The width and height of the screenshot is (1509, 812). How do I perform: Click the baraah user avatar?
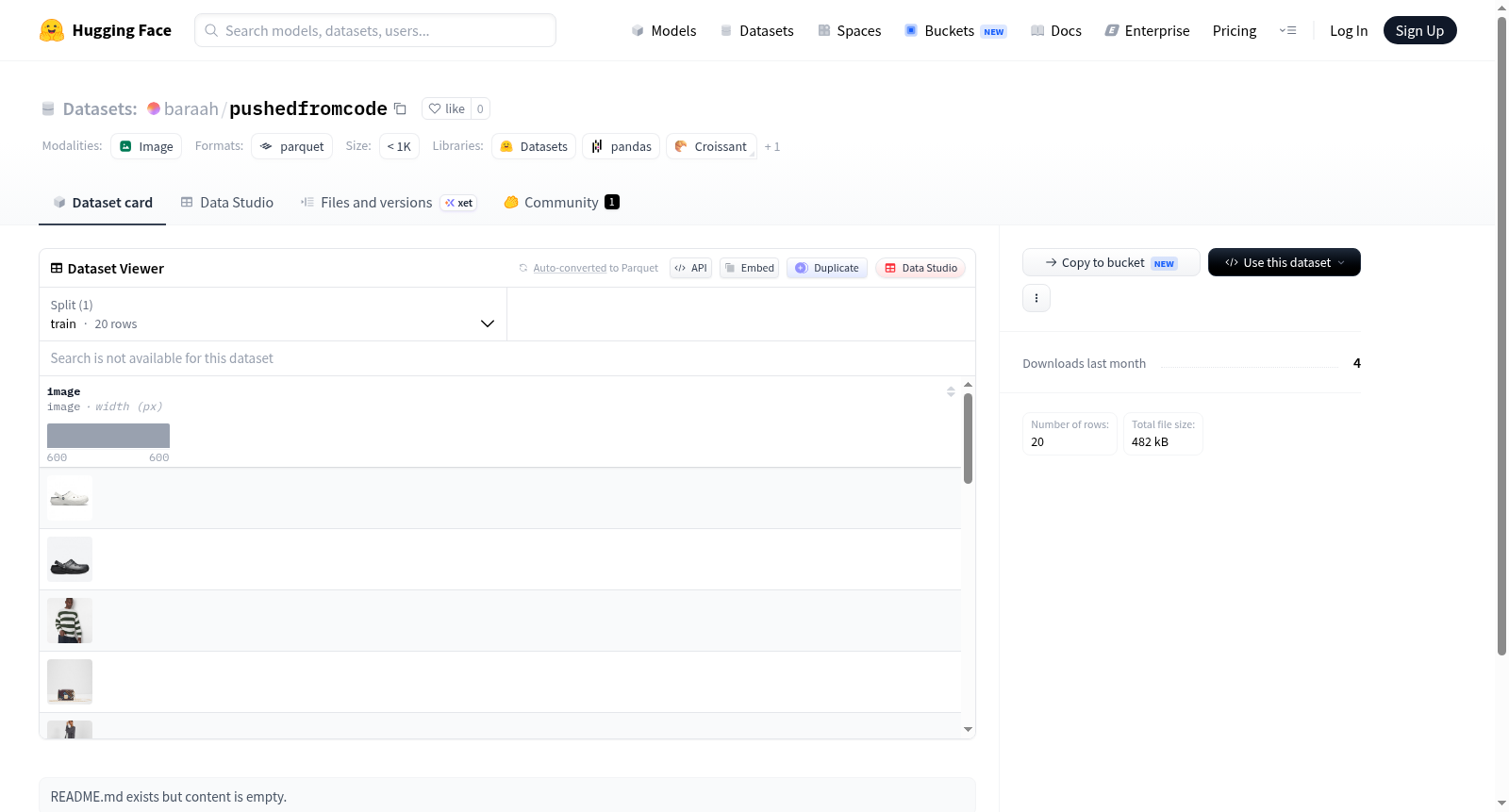click(154, 108)
